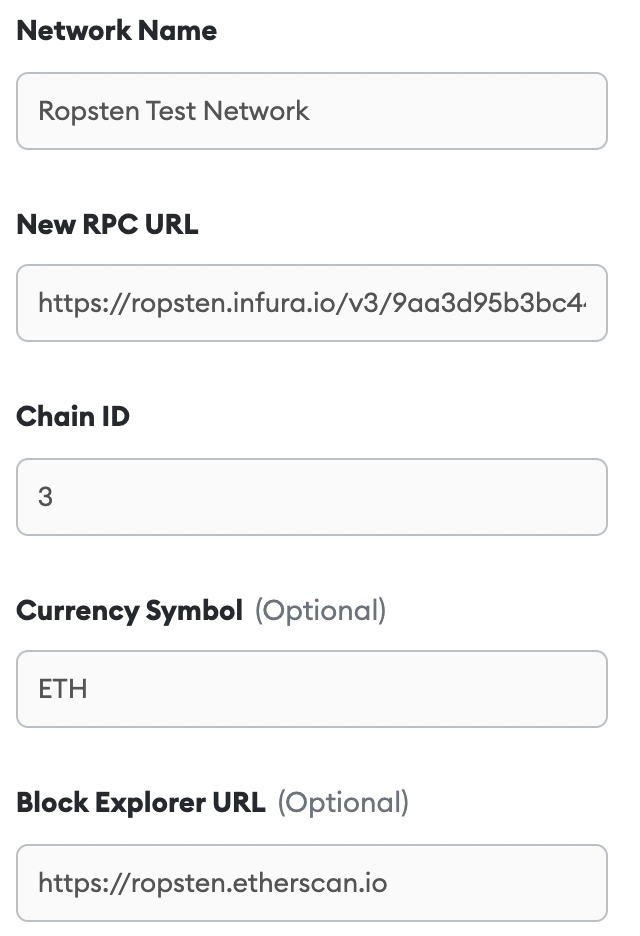Image resolution: width=640 pixels, height=936 pixels.
Task: Select the Chain ID input field
Action: pos(311,497)
